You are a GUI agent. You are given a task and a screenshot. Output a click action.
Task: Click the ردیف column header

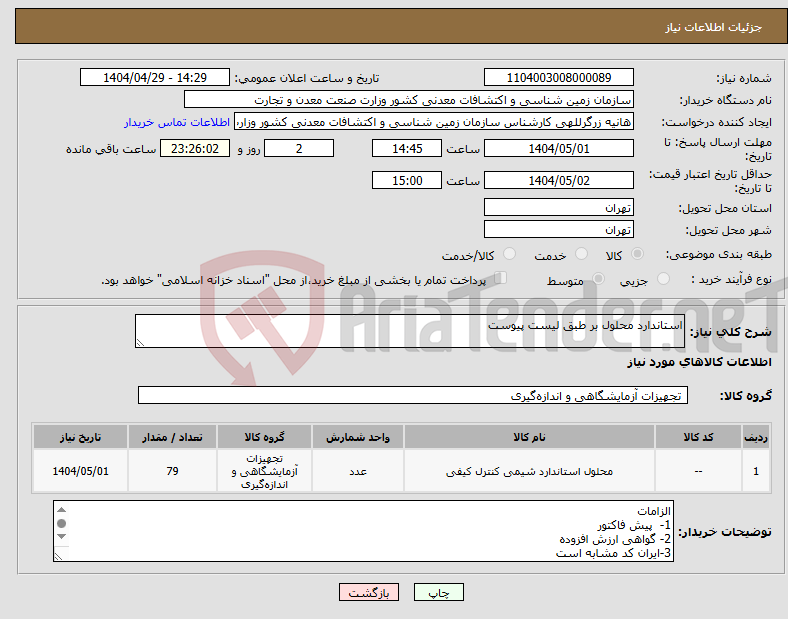point(755,437)
